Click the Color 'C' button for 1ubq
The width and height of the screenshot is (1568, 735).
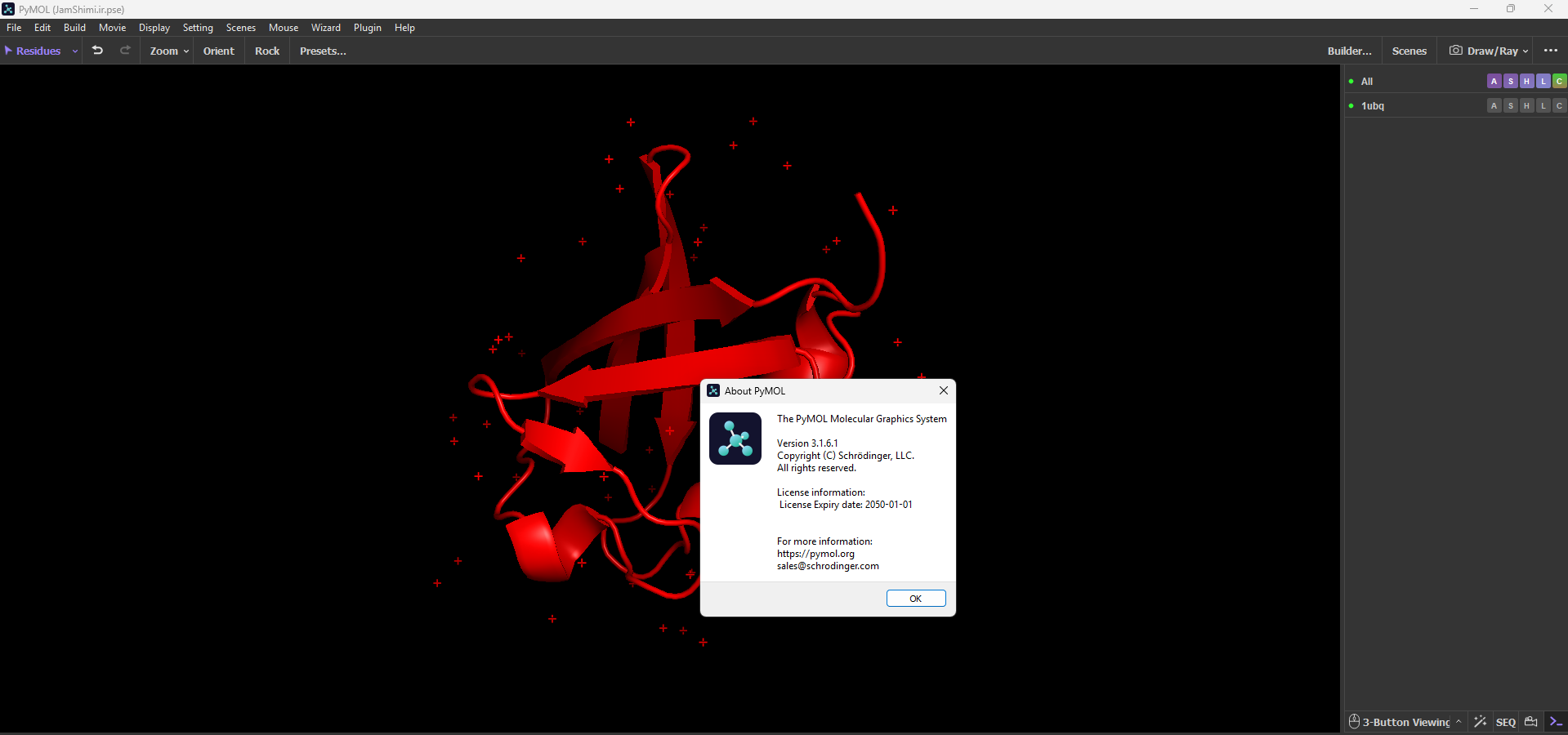[x=1560, y=105]
